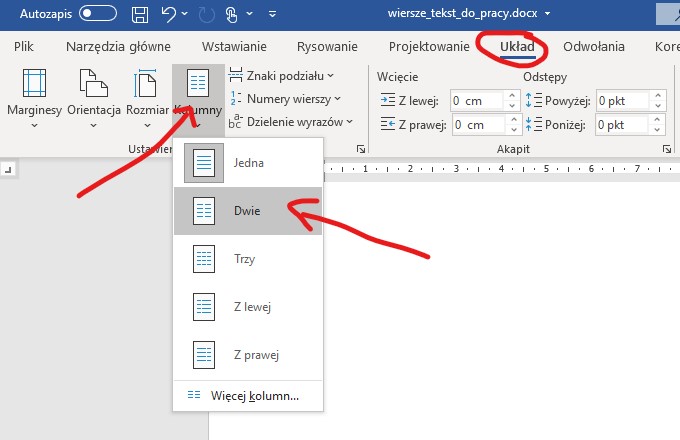Open the Akapit dialog launcher
Image resolution: width=680 pixels, height=440 pixels.
[666, 148]
